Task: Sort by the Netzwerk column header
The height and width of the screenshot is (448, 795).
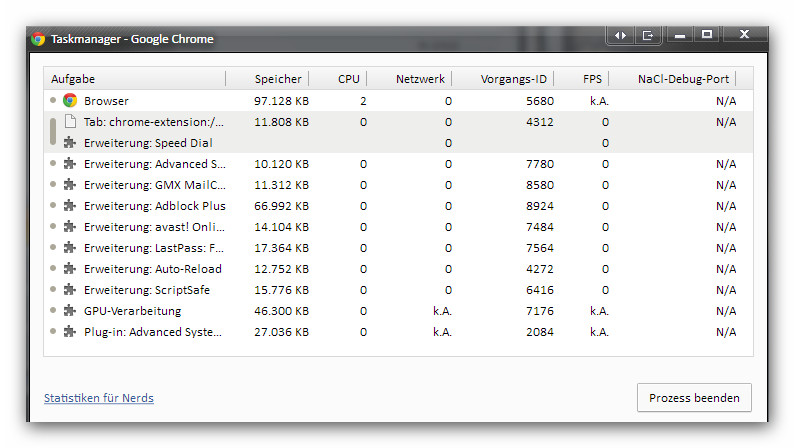Action: [x=409, y=79]
